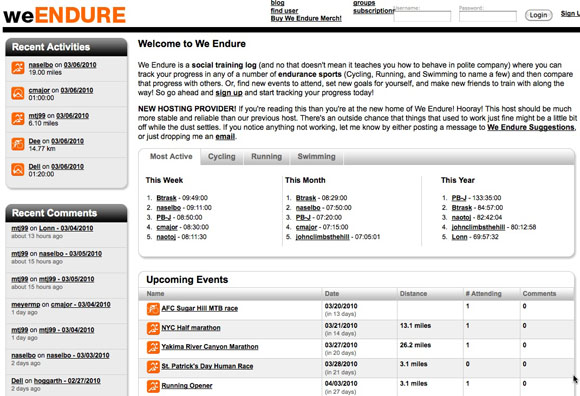Click the icon for Yakima River Canyon Marathon

click(x=153, y=347)
